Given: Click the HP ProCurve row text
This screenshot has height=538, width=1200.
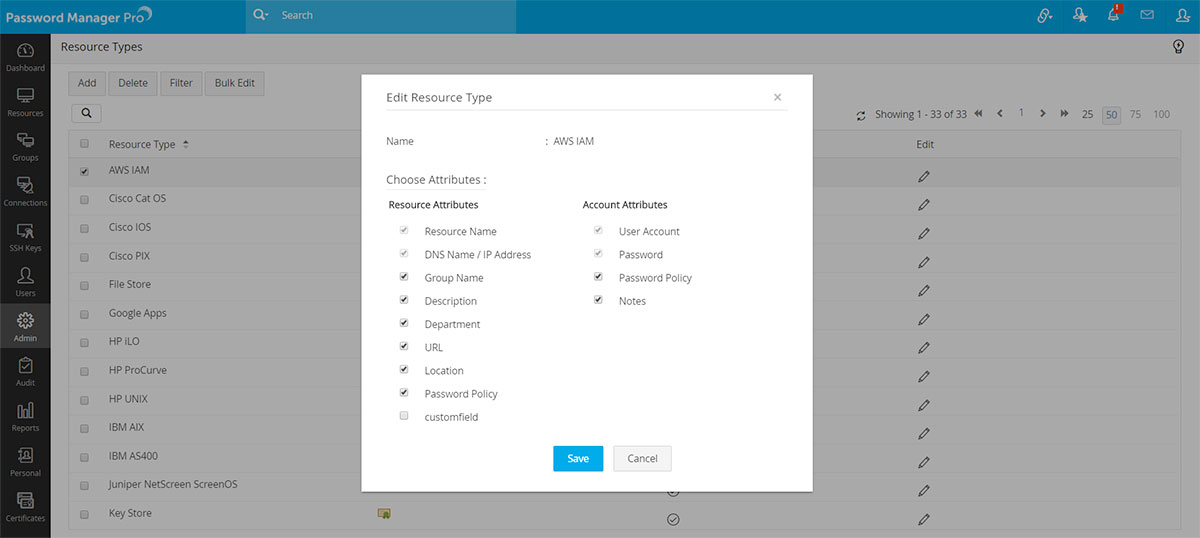Looking at the screenshot, I should [x=138, y=370].
